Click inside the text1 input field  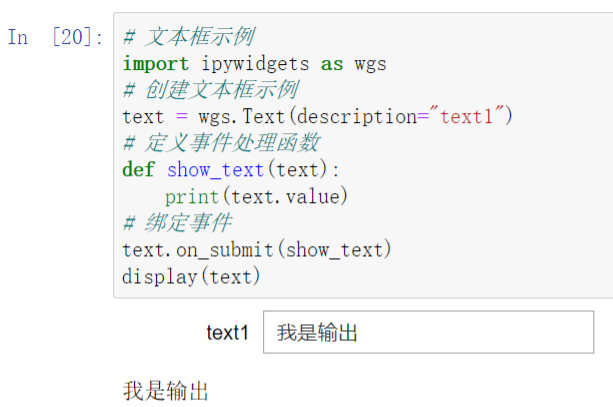tap(428, 332)
